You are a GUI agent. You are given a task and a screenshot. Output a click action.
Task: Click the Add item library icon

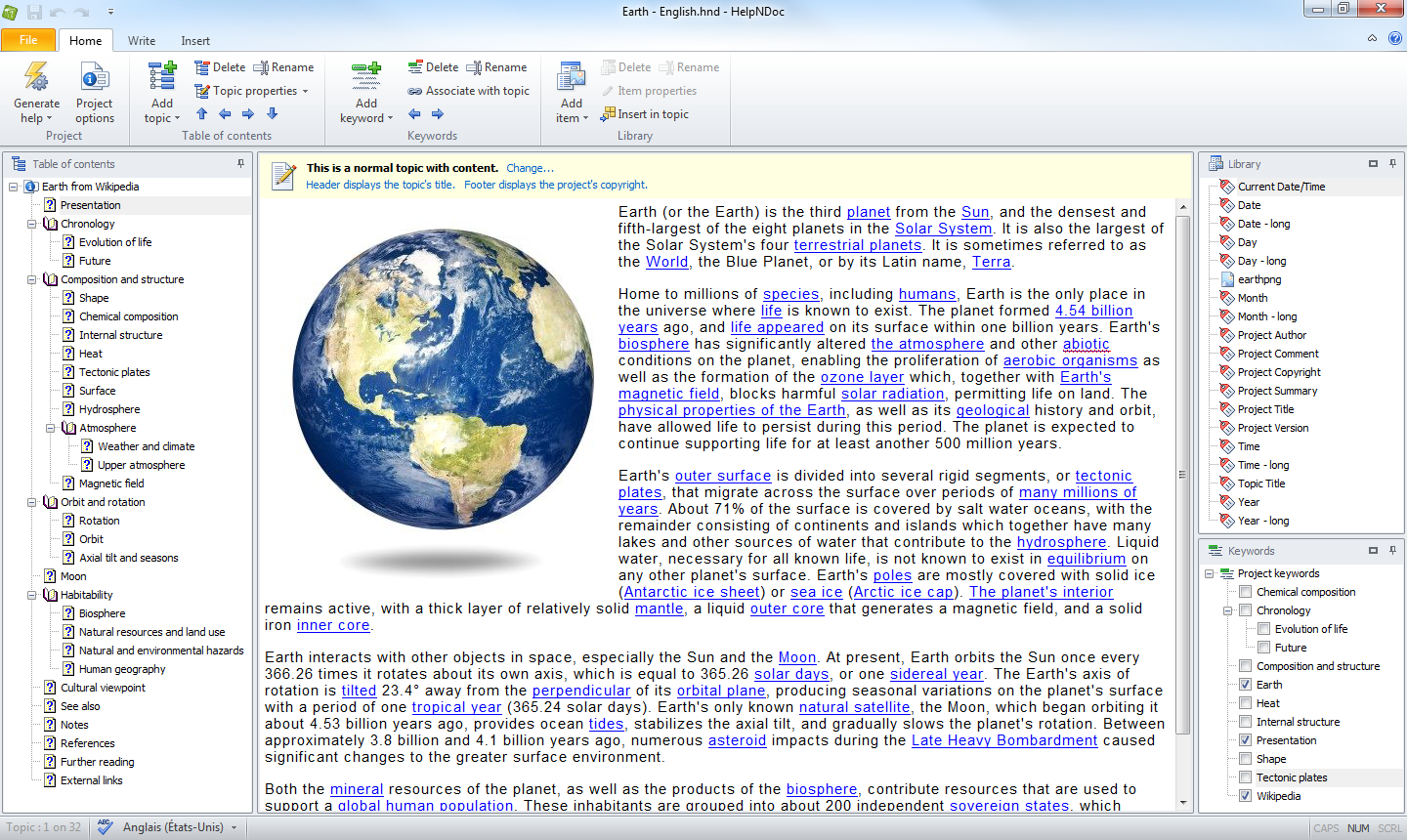[x=572, y=78]
